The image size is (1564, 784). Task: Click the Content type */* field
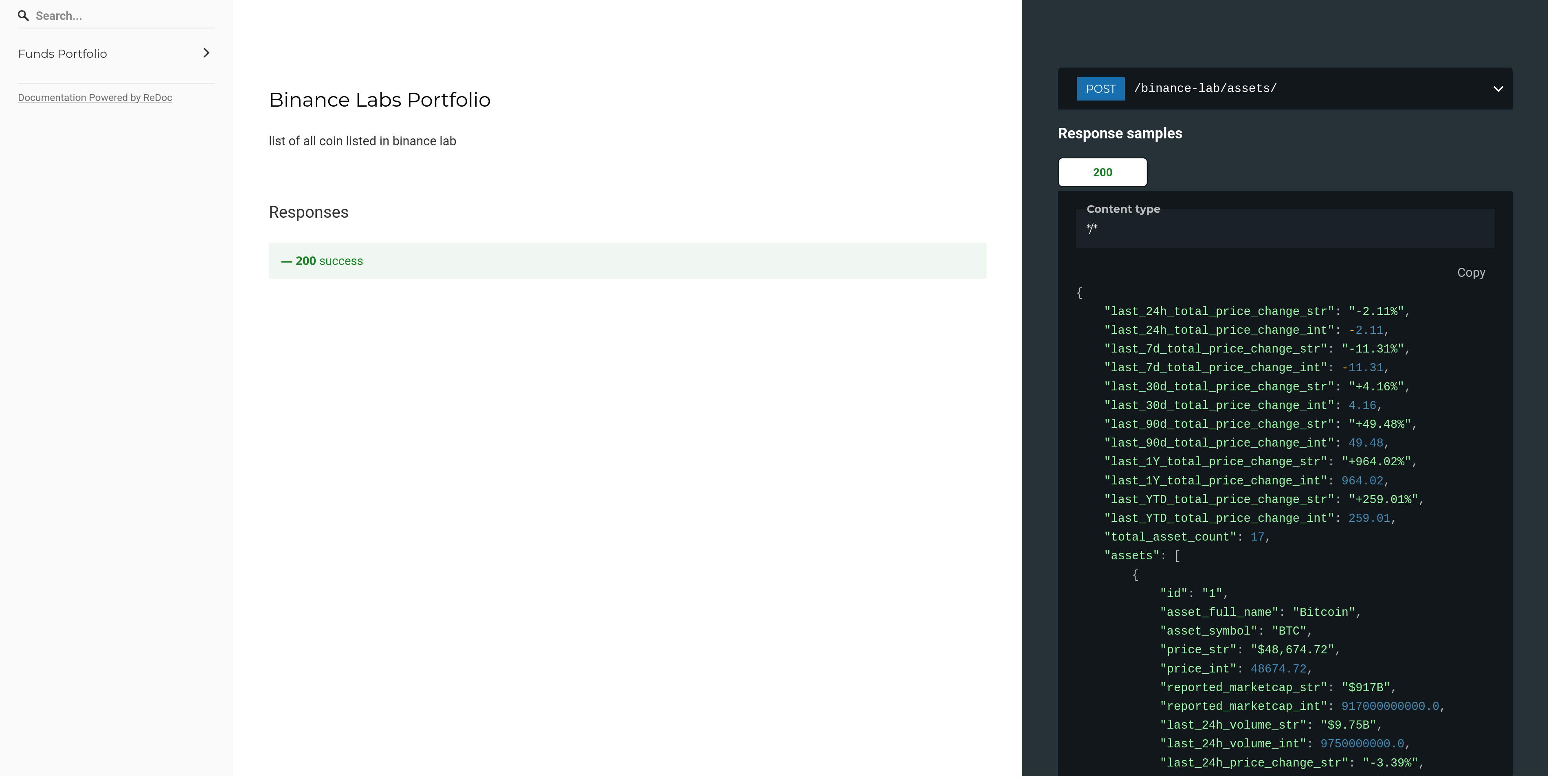coord(1284,229)
